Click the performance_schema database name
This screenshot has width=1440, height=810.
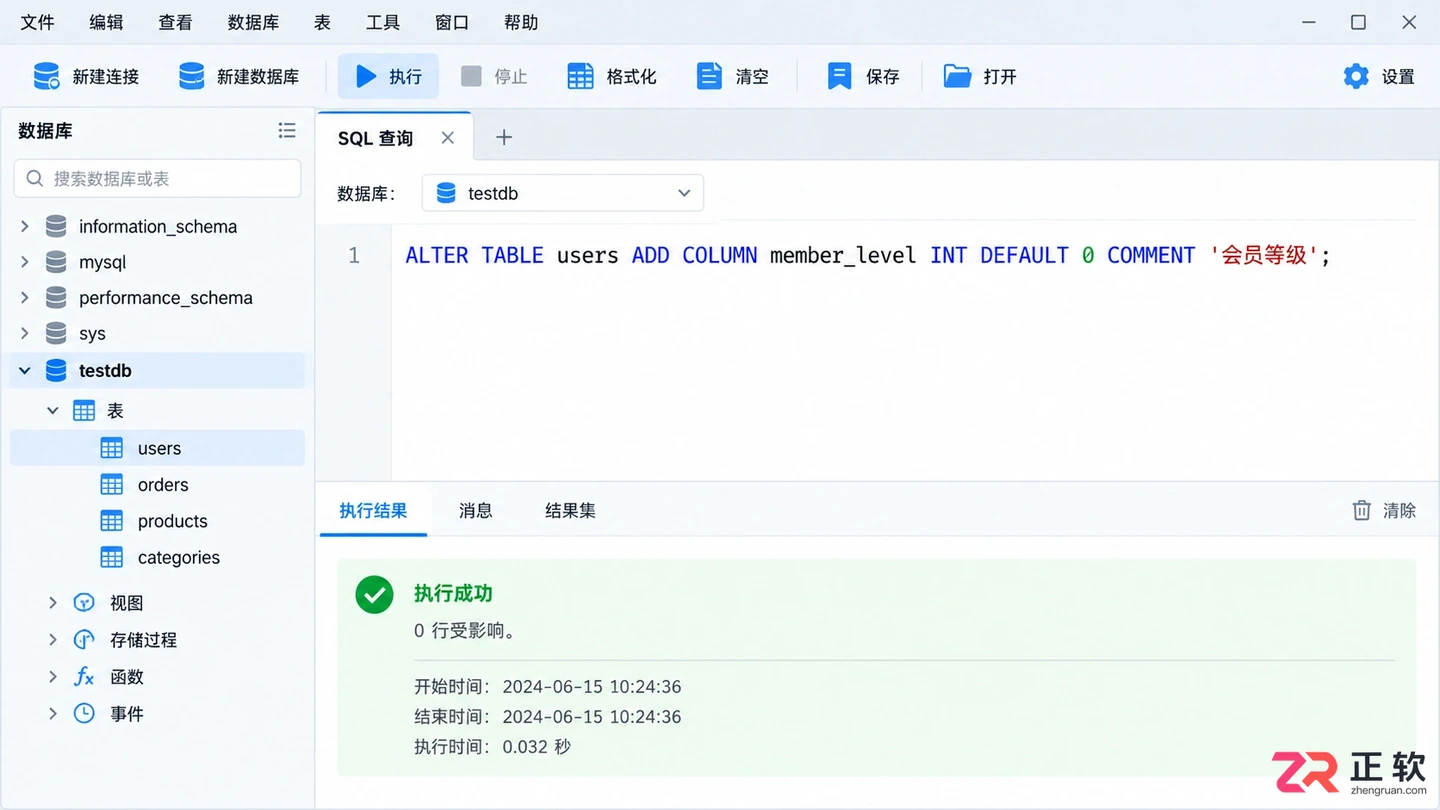pos(166,298)
